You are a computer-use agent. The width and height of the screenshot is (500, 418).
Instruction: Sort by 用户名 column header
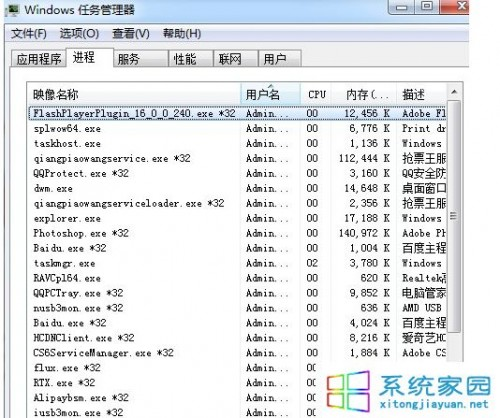point(270,94)
